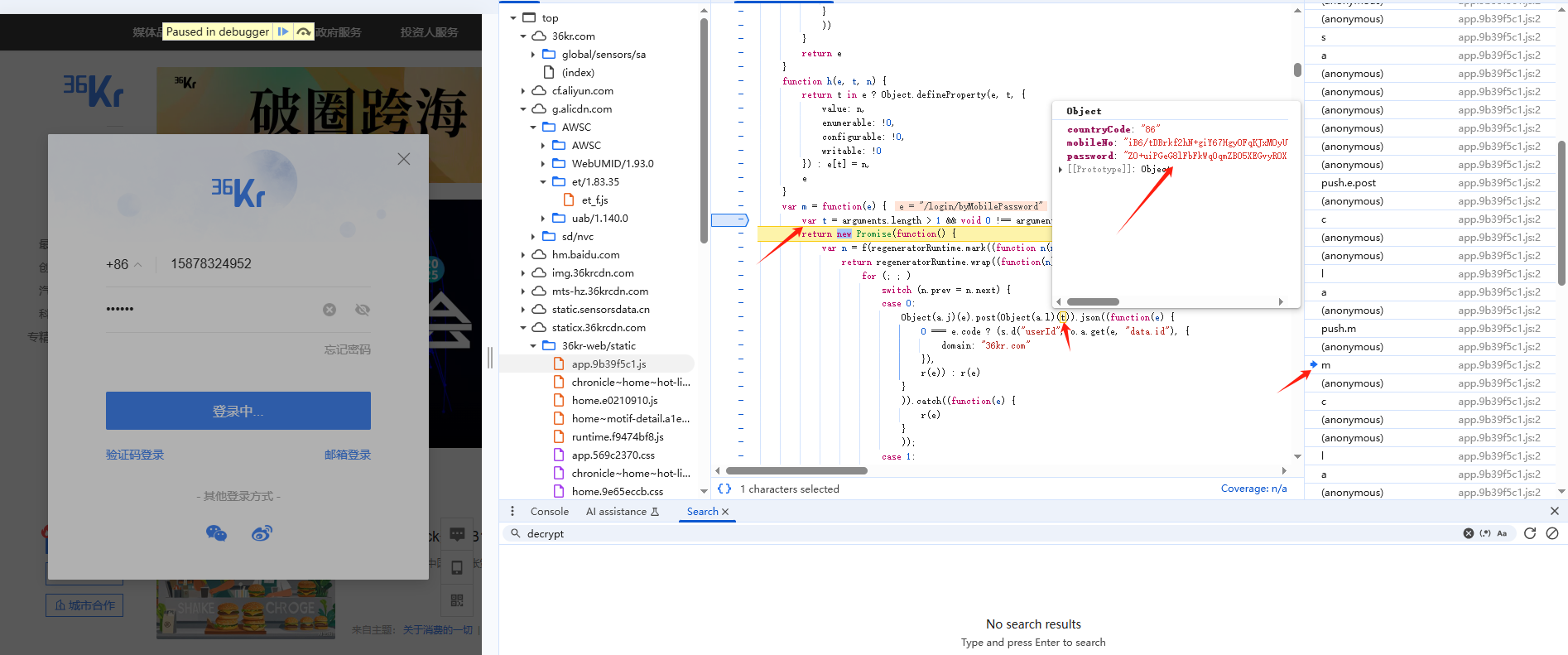The width and height of the screenshot is (1568, 655).
Task: Collapse the top frame tree node
Action: click(512, 17)
